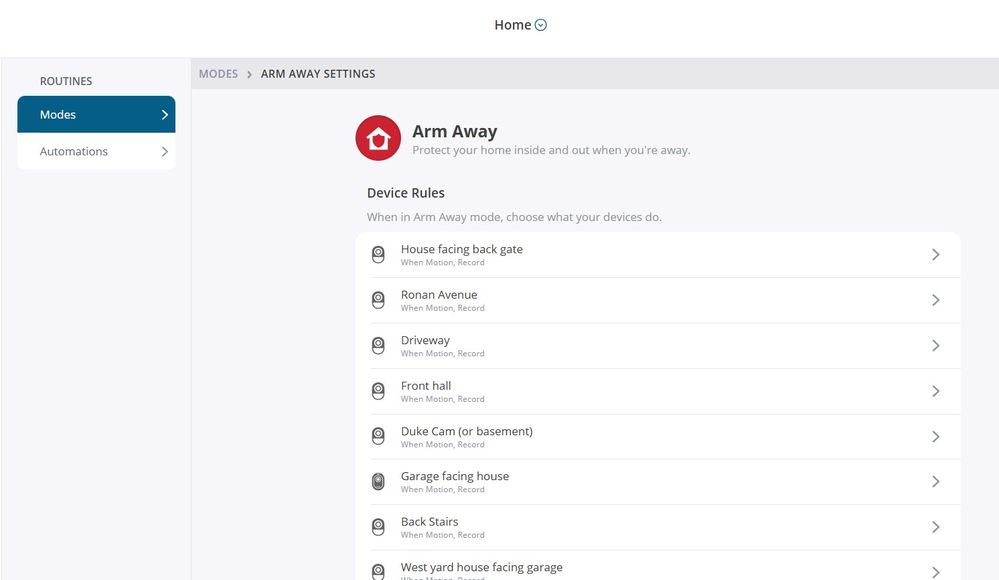The height and width of the screenshot is (580, 999).
Task: Click the Arm Away heading
Action: (x=454, y=131)
